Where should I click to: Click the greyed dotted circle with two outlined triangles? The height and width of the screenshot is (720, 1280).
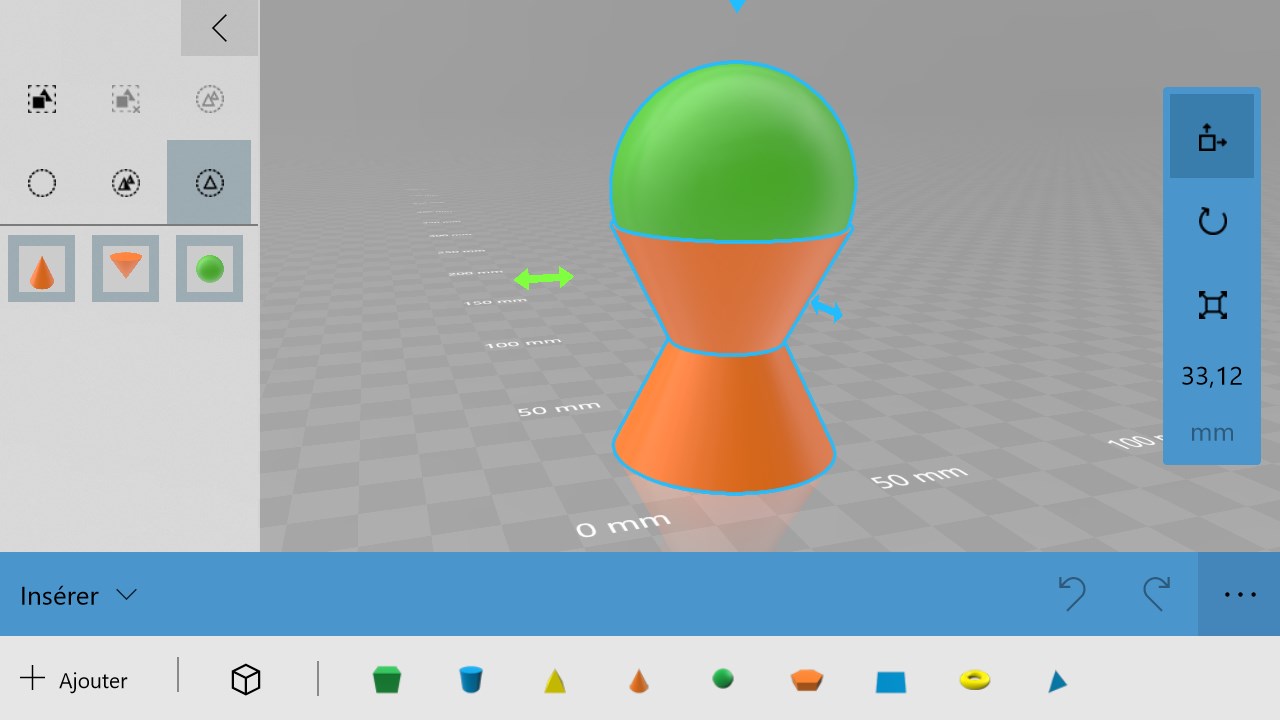(209, 99)
